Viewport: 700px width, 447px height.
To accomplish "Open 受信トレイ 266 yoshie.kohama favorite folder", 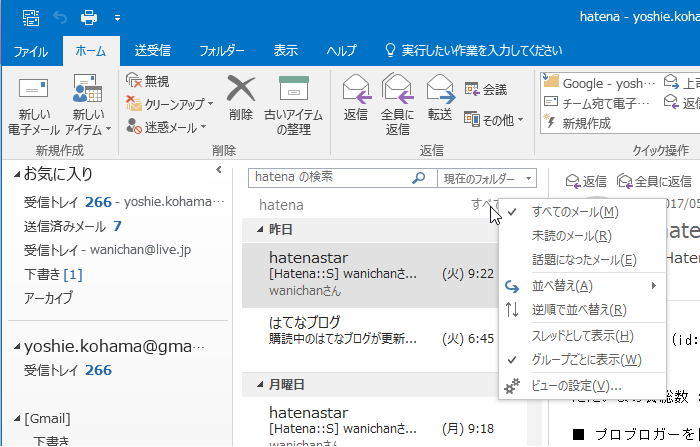I will (124, 202).
